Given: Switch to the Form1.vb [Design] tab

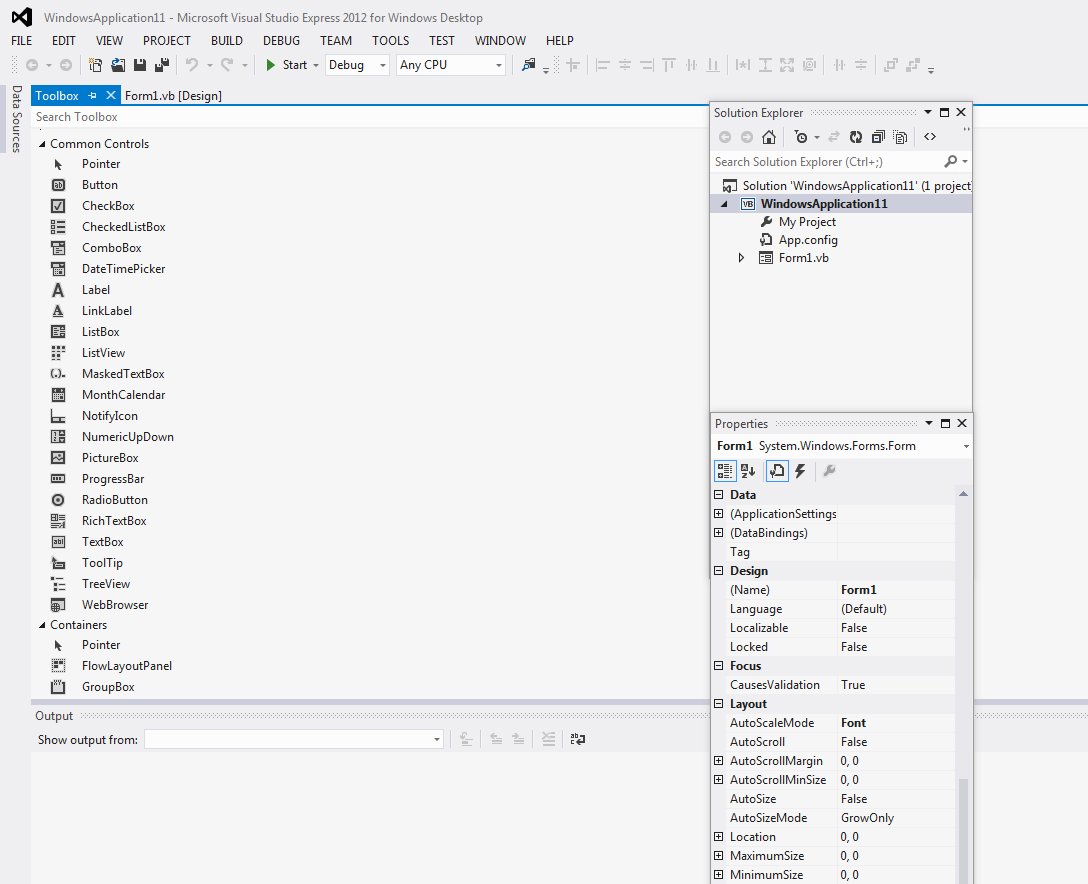Looking at the screenshot, I should point(173,96).
